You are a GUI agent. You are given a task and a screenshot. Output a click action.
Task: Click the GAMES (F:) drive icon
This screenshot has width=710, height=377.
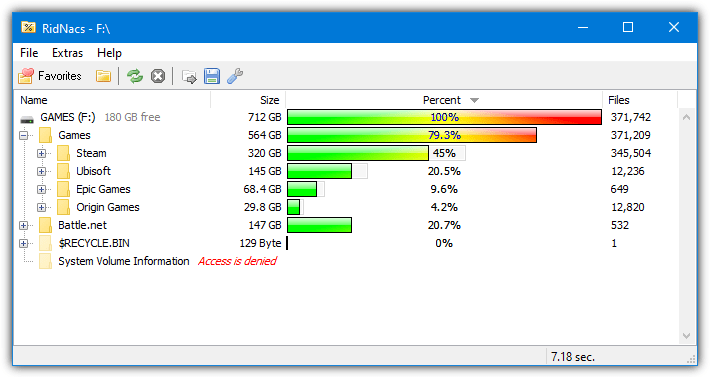coord(27,119)
